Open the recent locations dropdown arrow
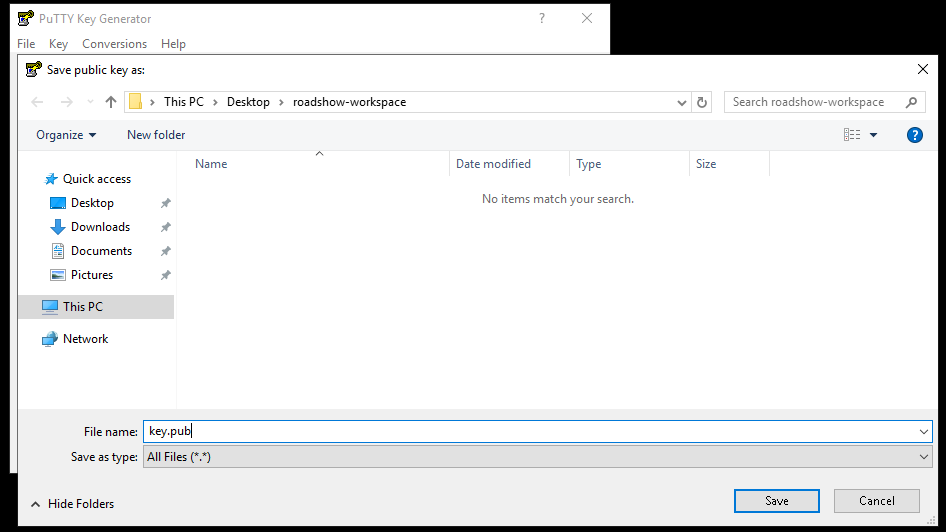 (x=90, y=102)
